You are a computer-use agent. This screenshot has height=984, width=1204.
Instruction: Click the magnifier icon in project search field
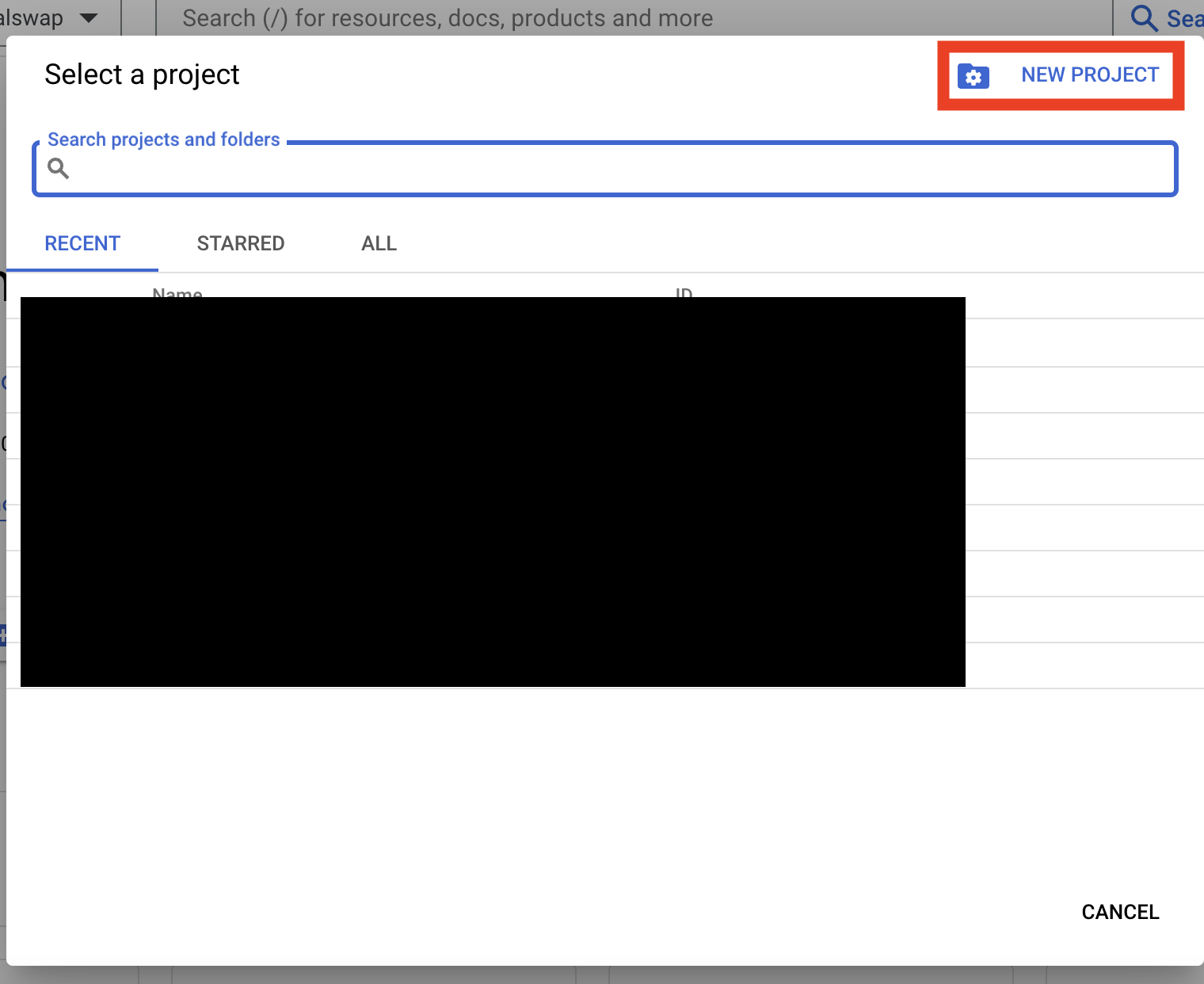(x=59, y=168)
